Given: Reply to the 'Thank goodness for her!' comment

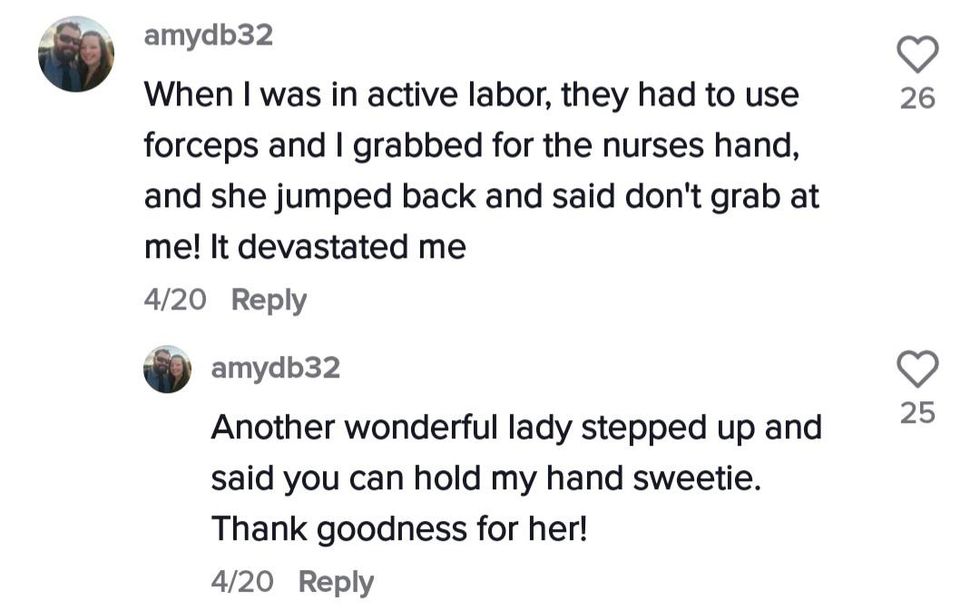Looking at the screenshot, I should click(x=335, y=582).
